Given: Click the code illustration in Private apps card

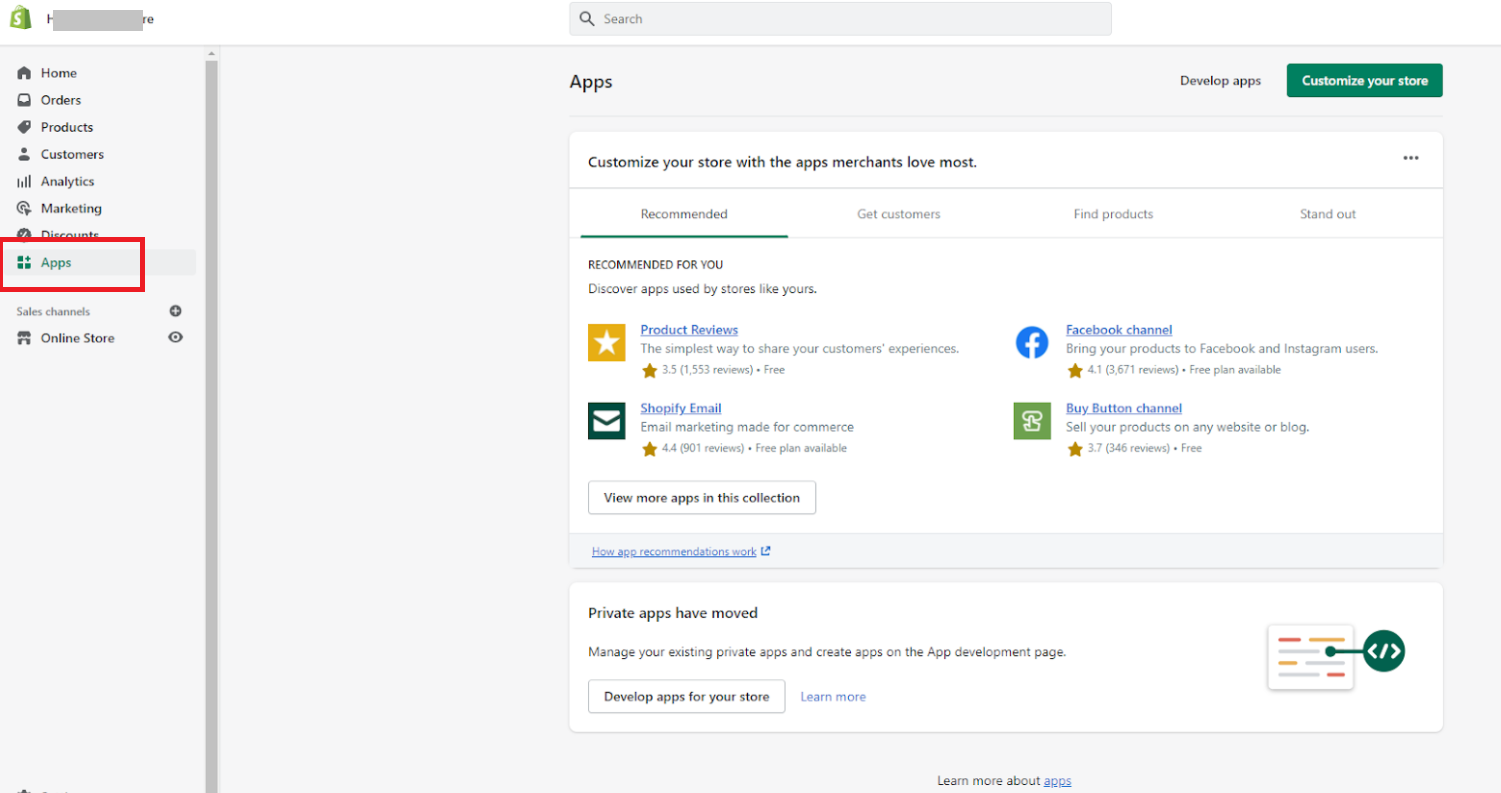Looking at the screenshot, I should click(1336, 656).
